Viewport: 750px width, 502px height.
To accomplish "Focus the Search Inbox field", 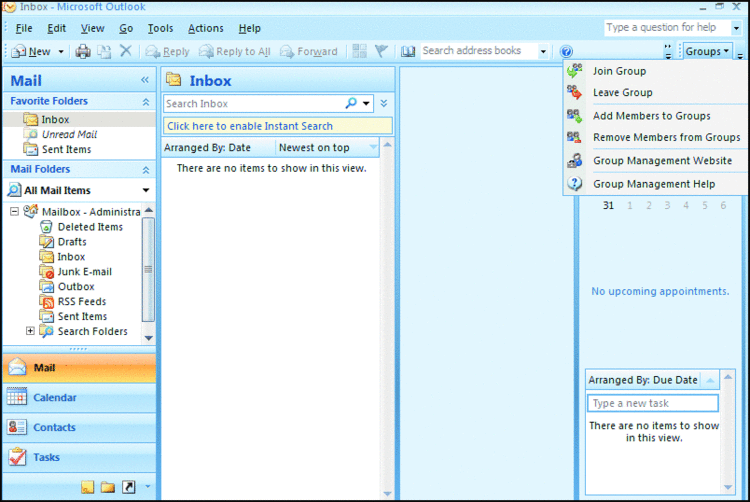I will pyautogui.click(x=254, y=103).
